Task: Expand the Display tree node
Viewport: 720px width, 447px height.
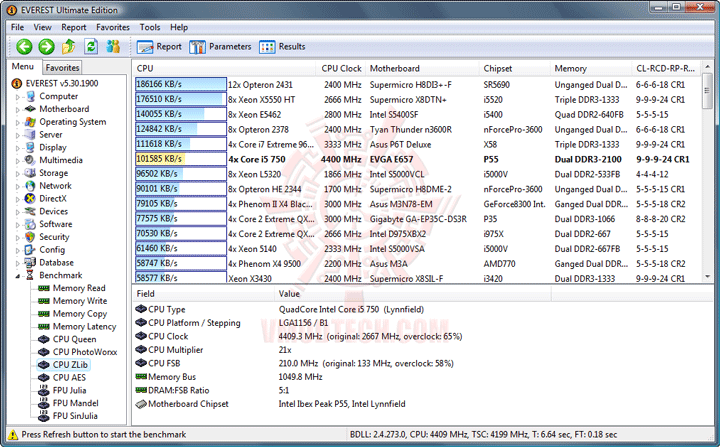Action: click(x=18, y=148)
